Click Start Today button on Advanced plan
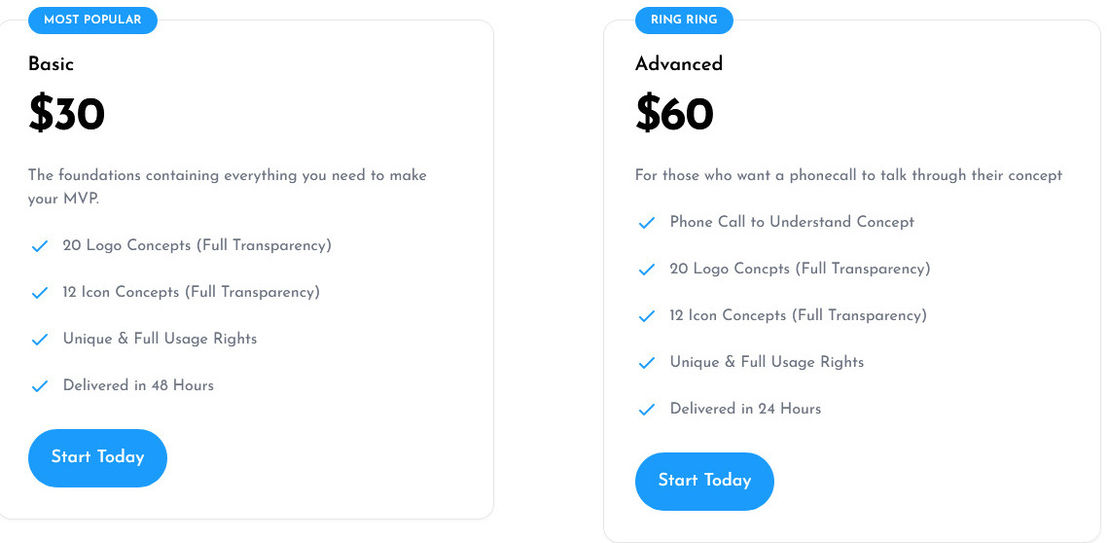This screenshot has height=543, width=1108. [x=705, y=481]
